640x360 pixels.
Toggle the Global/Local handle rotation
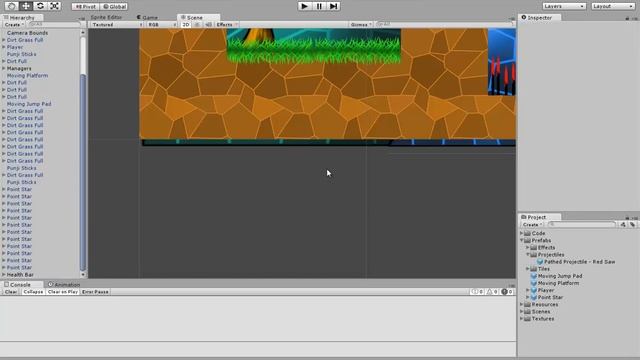click(114, 7)
